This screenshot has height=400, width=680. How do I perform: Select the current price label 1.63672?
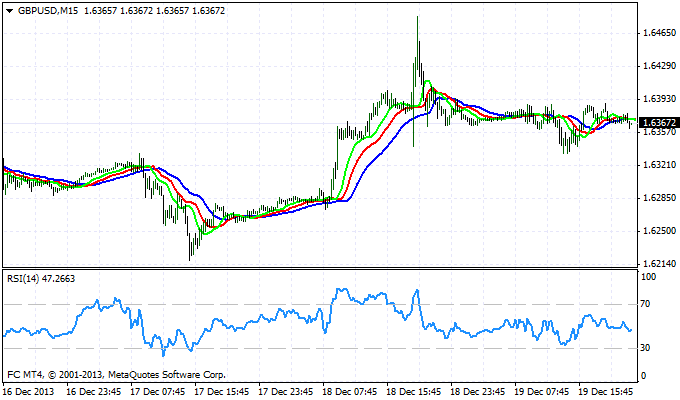(x=659, y=123)
